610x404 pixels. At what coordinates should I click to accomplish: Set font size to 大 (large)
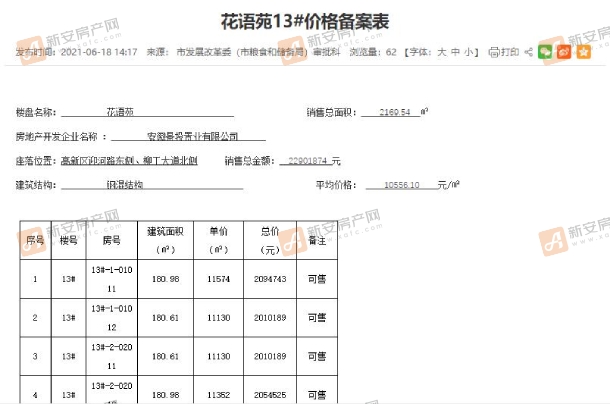pos(442,52)
